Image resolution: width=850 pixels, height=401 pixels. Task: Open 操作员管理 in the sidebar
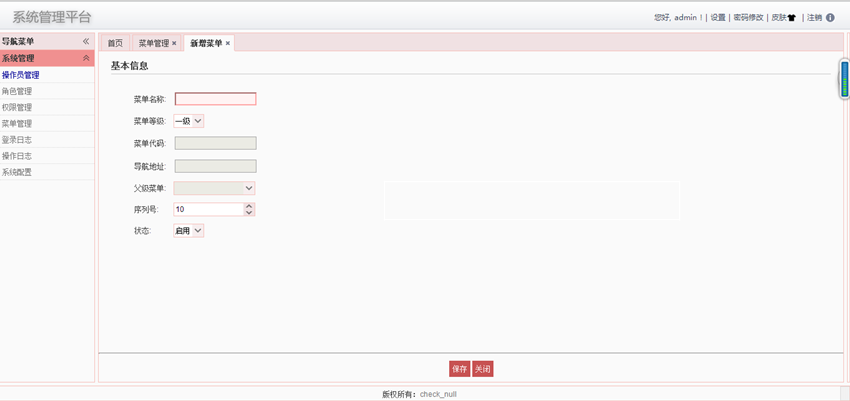pyautogui.click(x=47, y=75)
